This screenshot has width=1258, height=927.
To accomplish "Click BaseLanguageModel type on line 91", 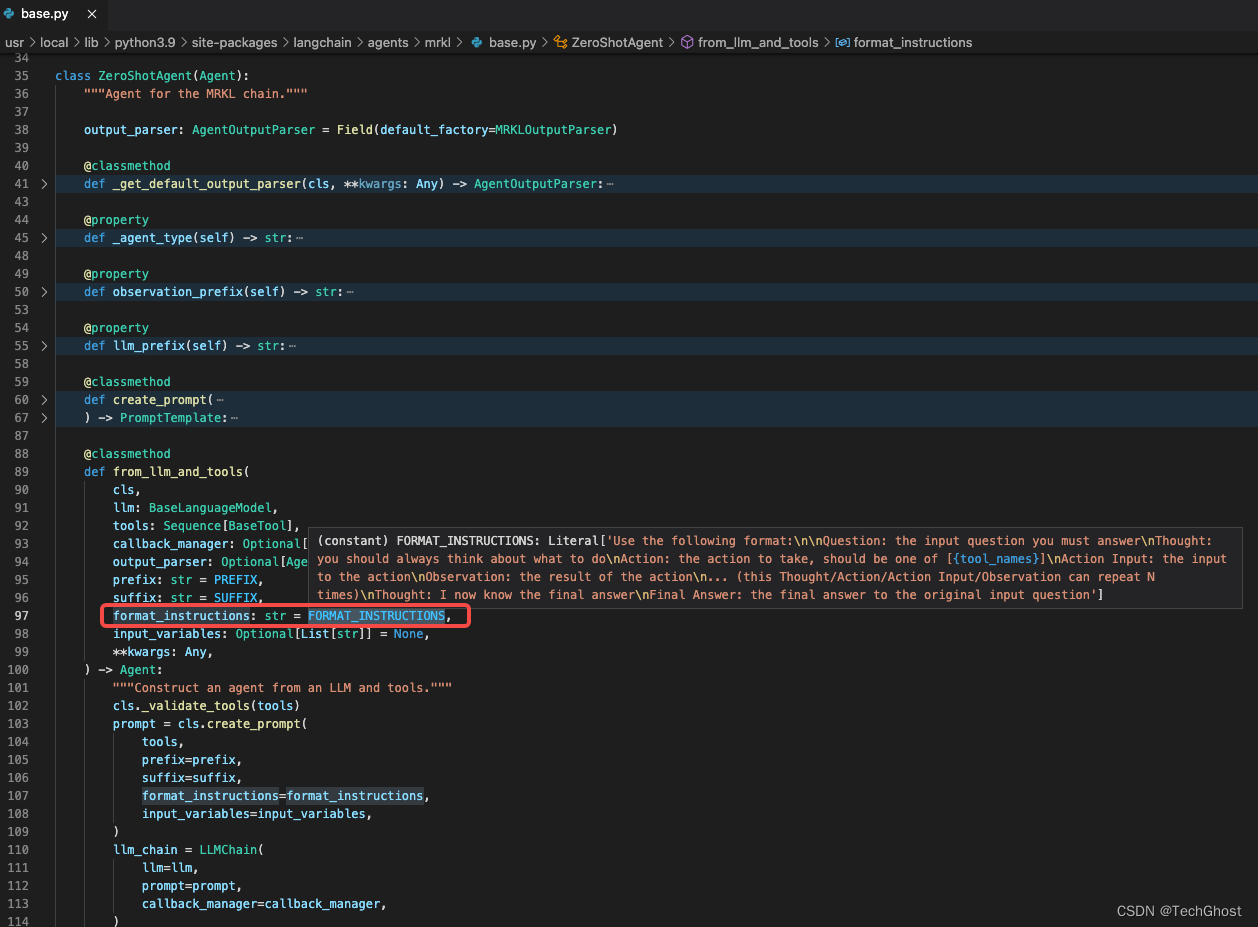I will (210, 508).
